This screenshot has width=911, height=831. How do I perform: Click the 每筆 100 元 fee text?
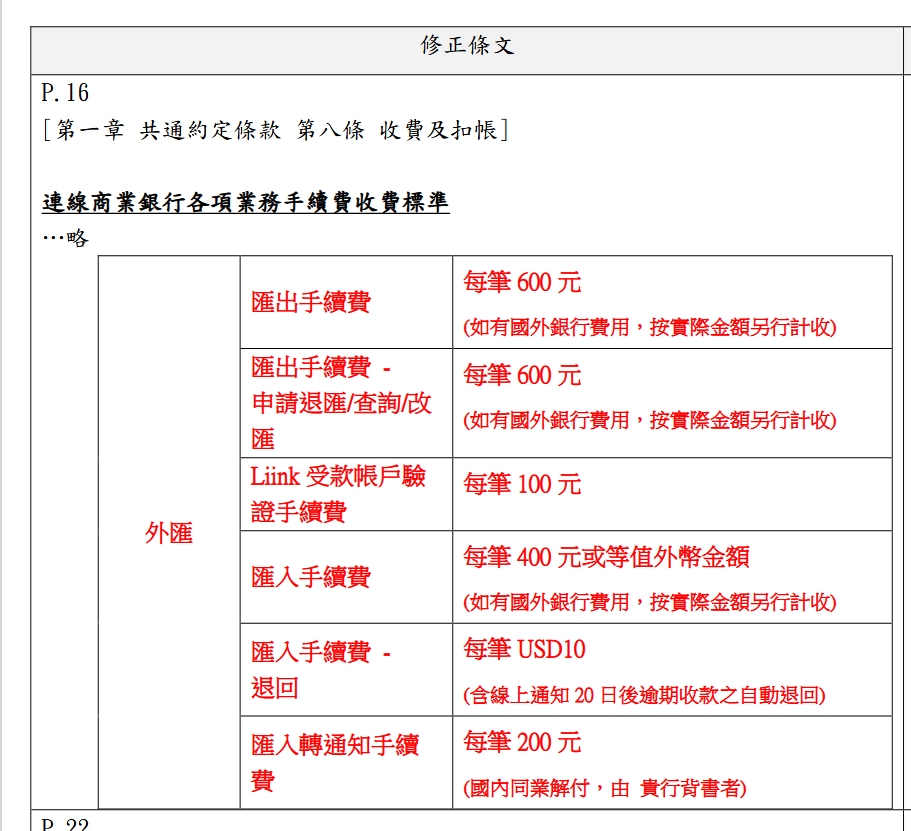pyautogui.click(x=522, y=485)
